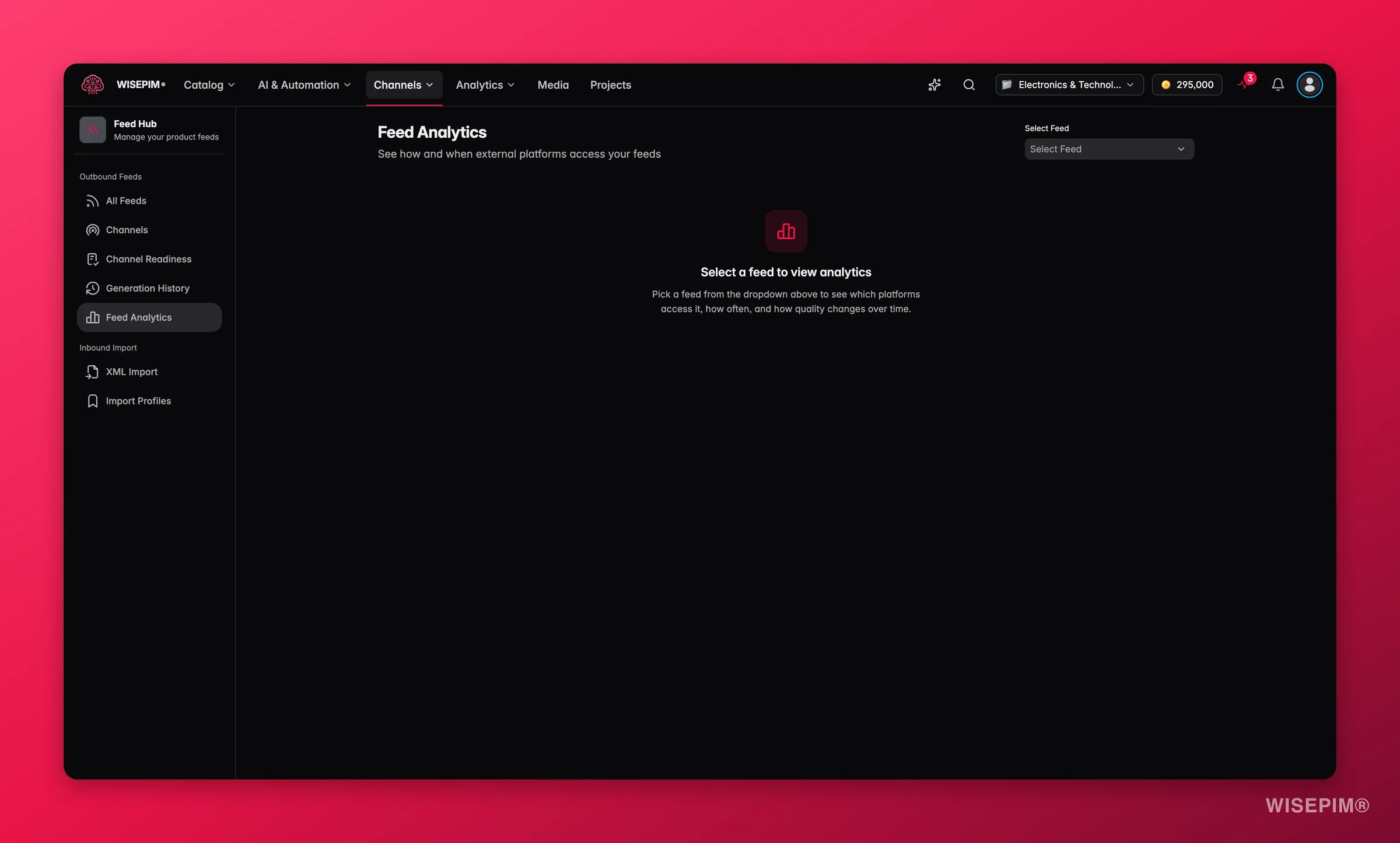
Task: Click the Channels broadcast icon in sidebar
Action: coord(92,230)
